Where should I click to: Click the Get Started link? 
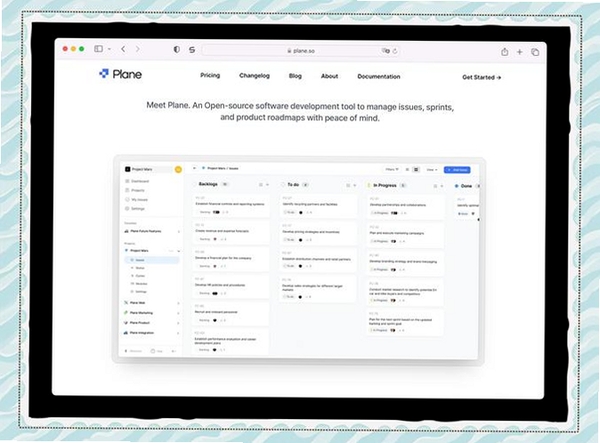tap(482, 77)
